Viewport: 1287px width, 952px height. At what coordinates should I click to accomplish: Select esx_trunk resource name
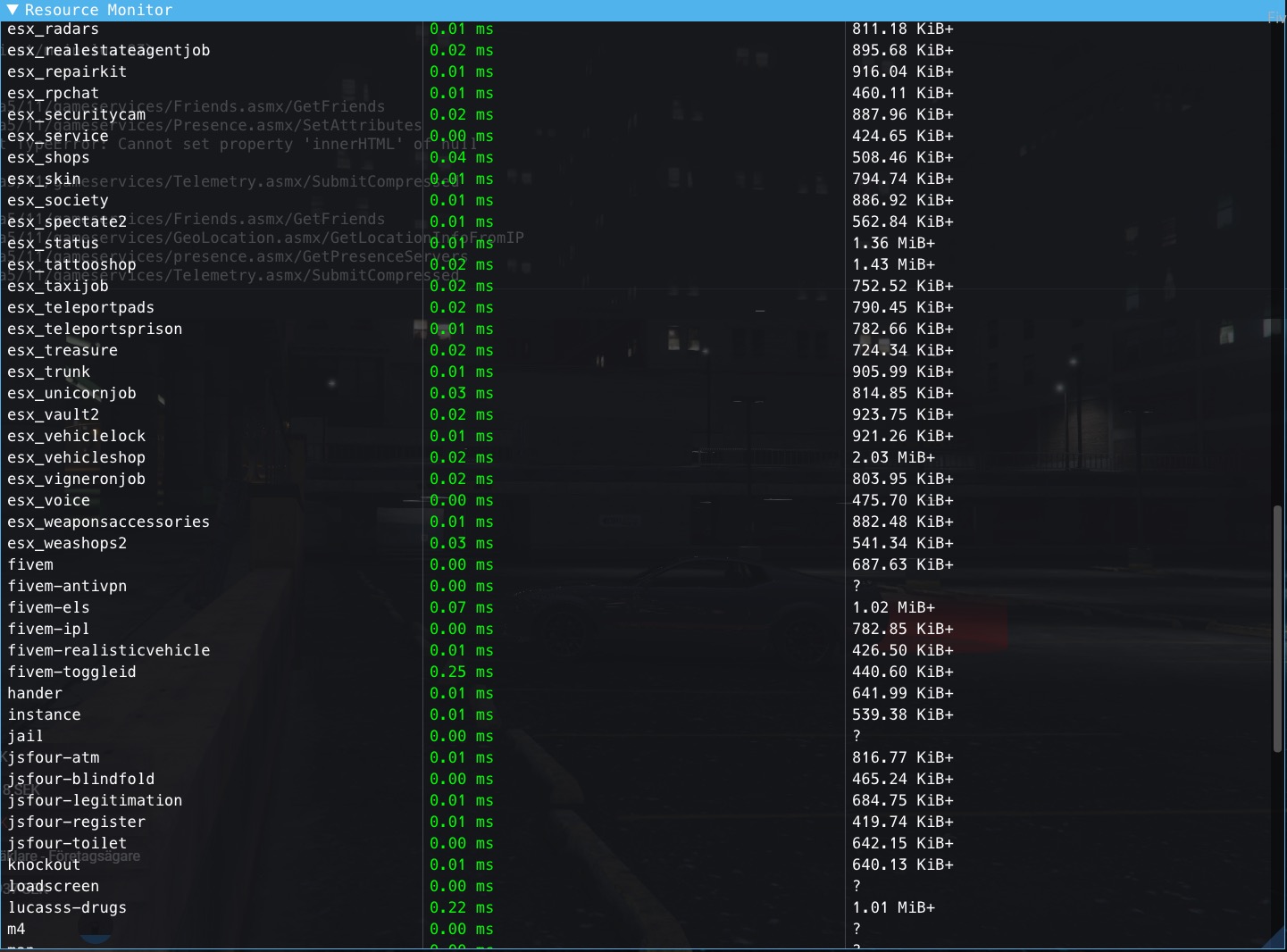[x=49, y=372]
